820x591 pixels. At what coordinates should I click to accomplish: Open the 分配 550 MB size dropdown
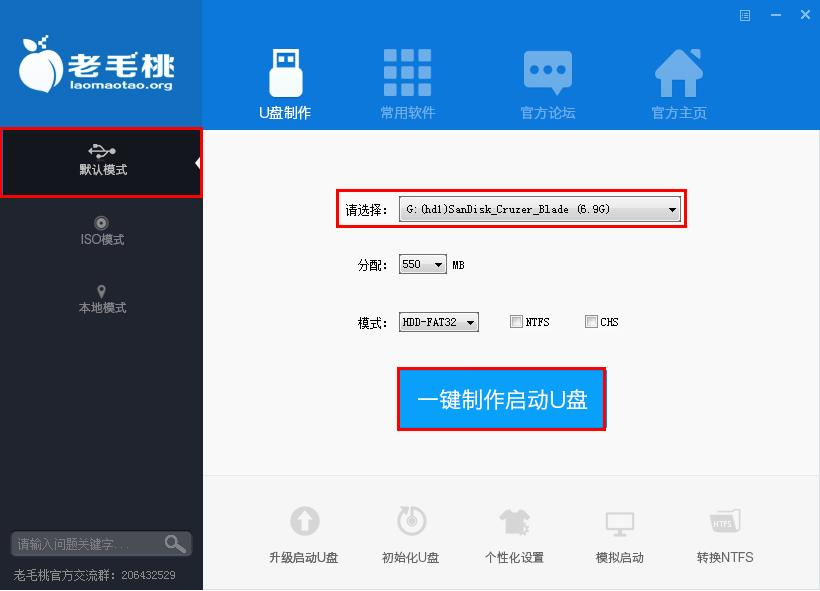click(x=438, y=265)
